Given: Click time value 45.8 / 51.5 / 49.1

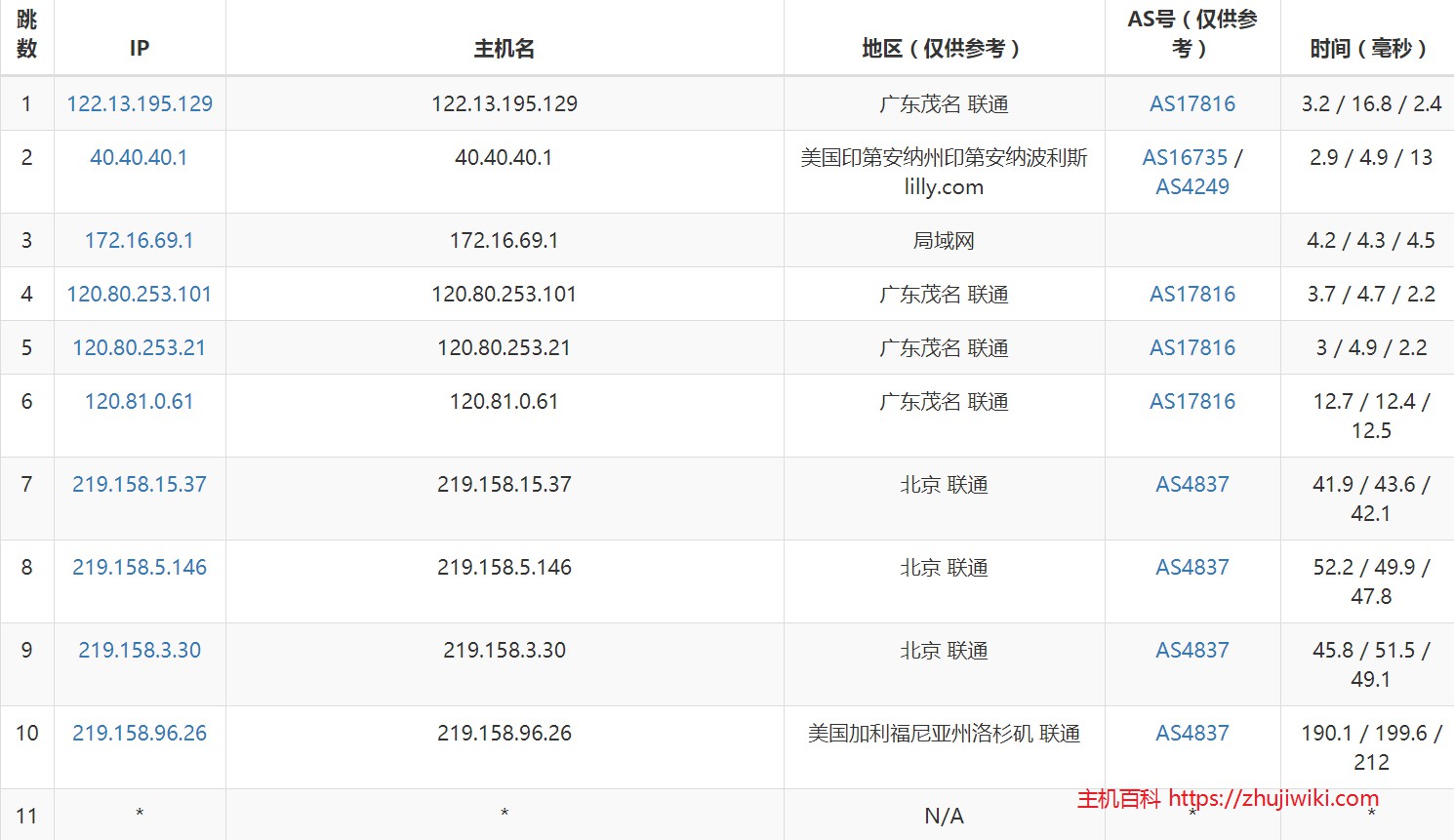Looking at the screenshot, I should pos(1371,664).
